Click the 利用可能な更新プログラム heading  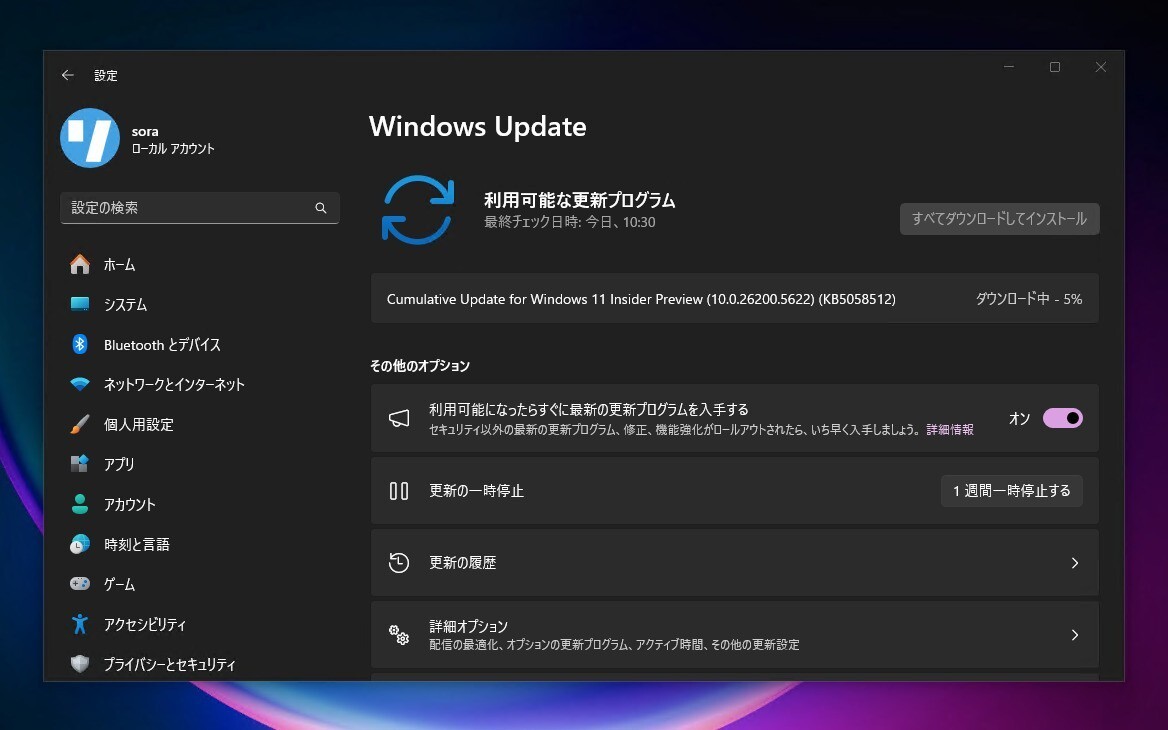point(580,200)
